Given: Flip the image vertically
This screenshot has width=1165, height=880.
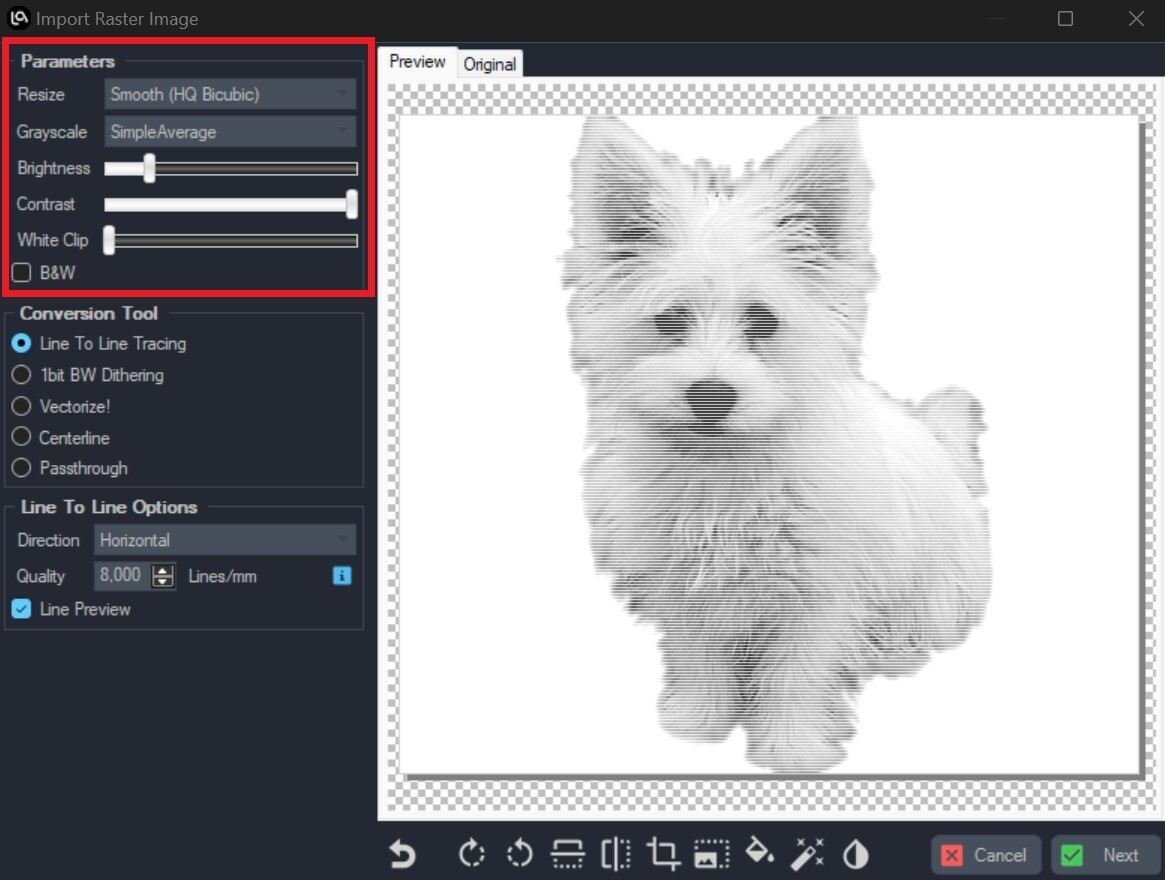Looking at the screenshot, I should (567, 855).
